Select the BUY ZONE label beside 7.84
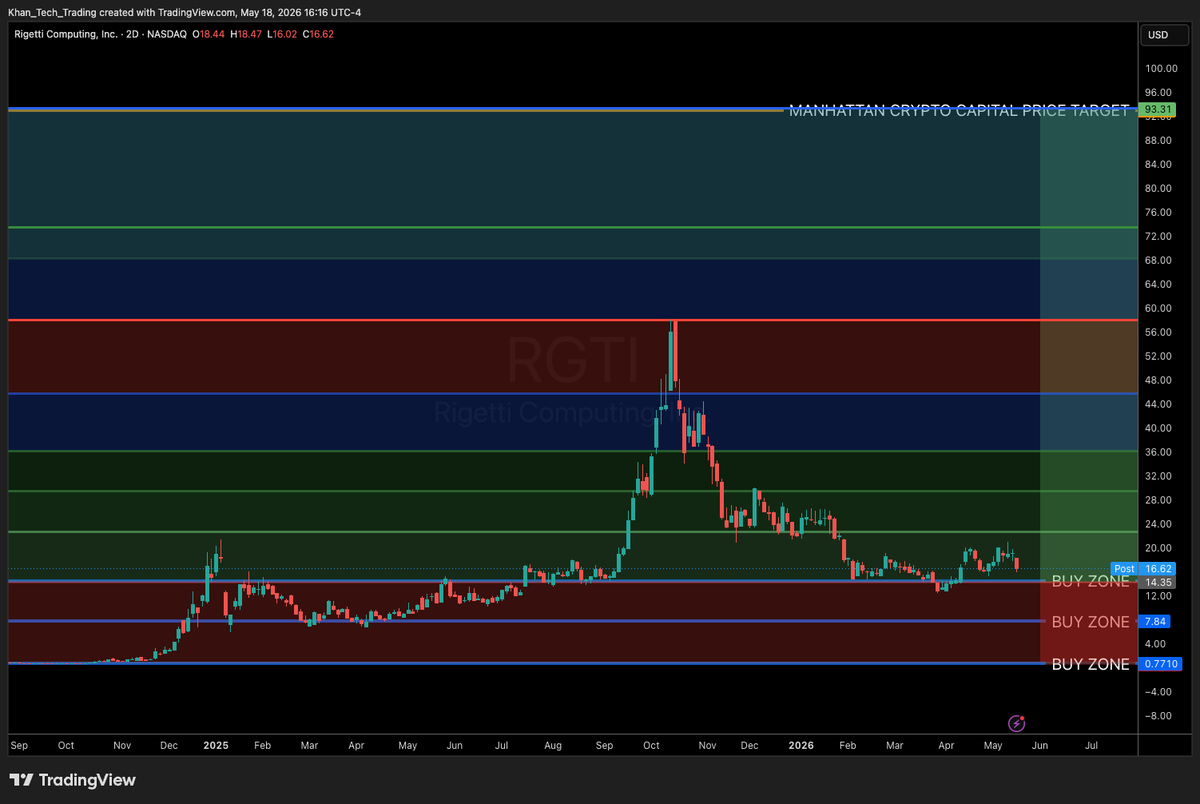The image size is (1200, 804). [1090, 622]
